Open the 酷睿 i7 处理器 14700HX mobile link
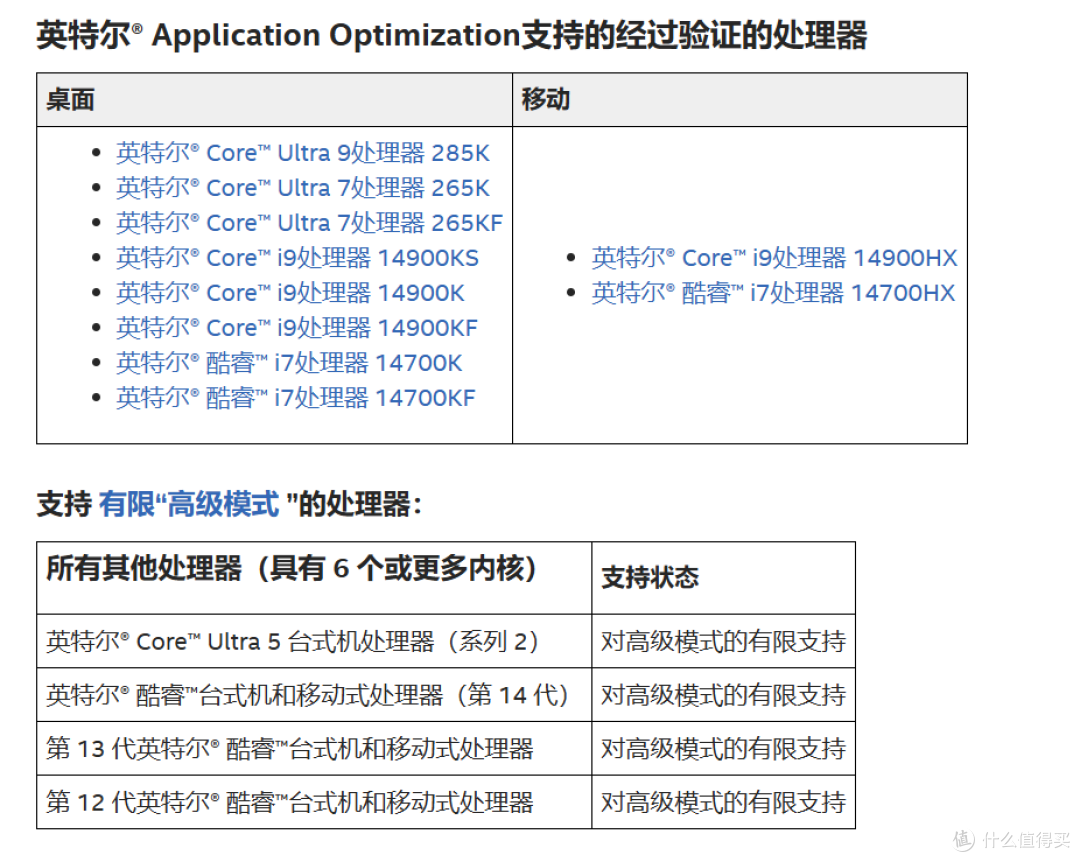1080x862 pixels. [x=773, y=294]
